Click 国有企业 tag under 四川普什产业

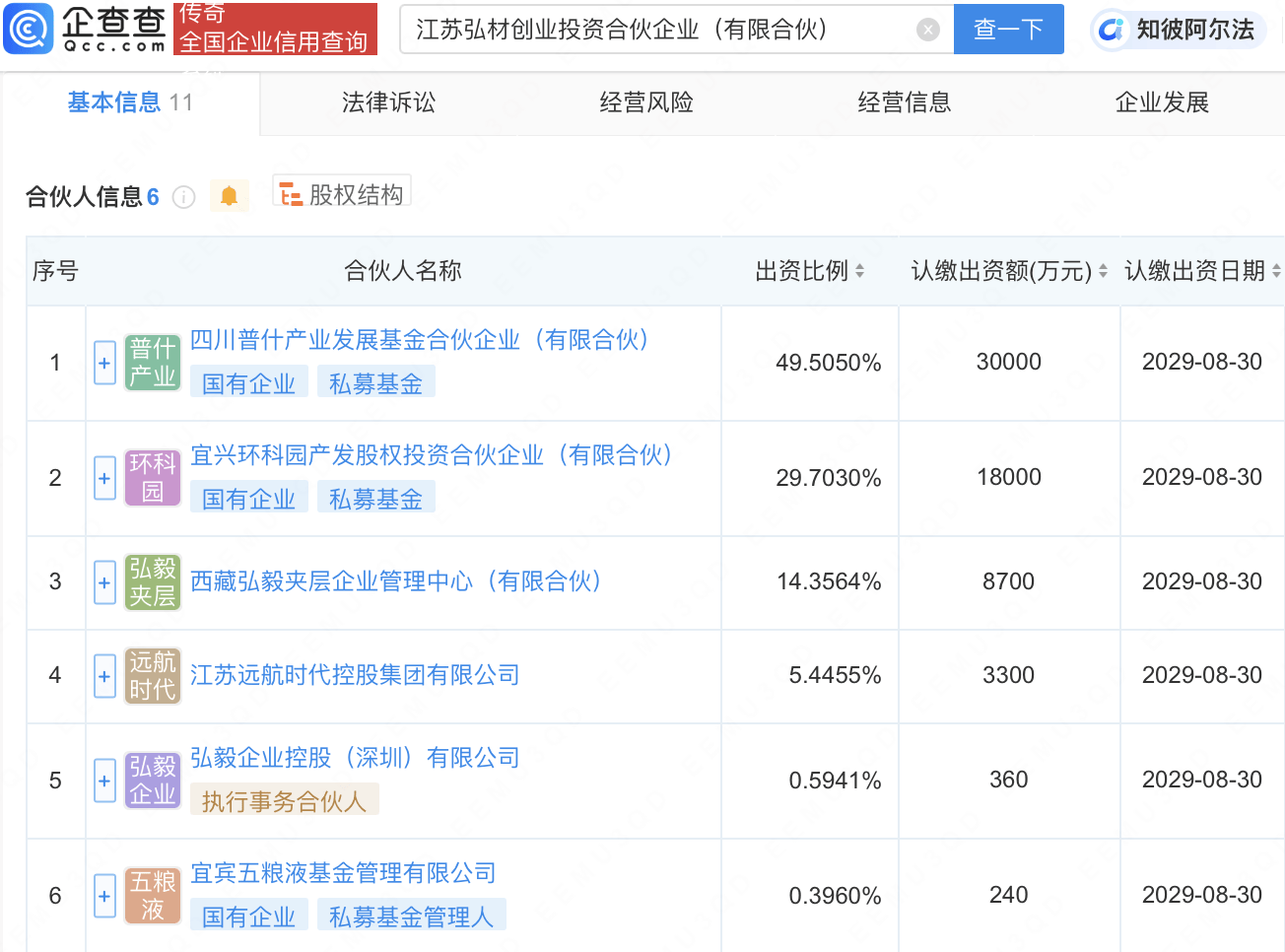click(x=249, y=383)
